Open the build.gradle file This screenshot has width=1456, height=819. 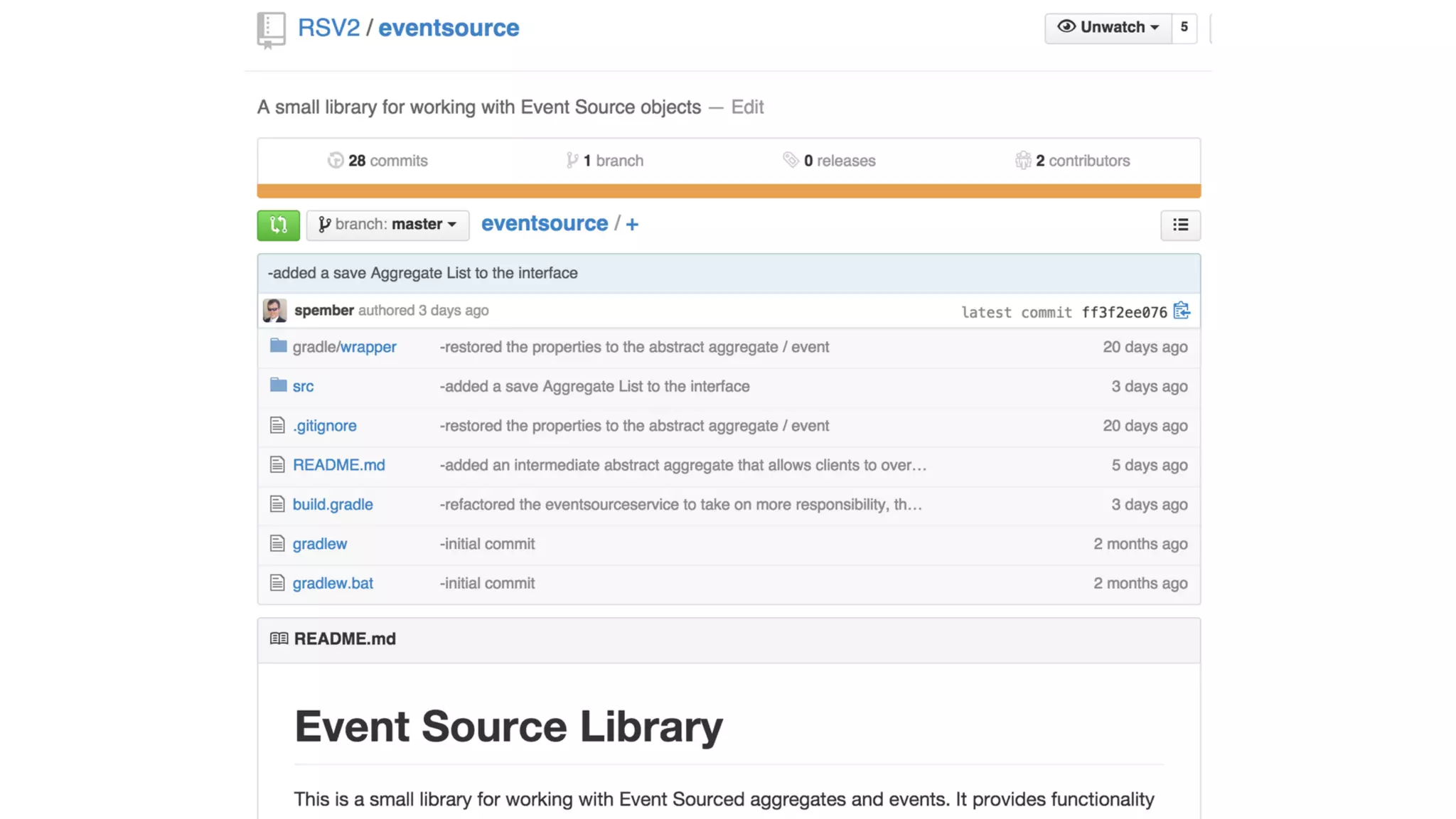coord(333,504)
